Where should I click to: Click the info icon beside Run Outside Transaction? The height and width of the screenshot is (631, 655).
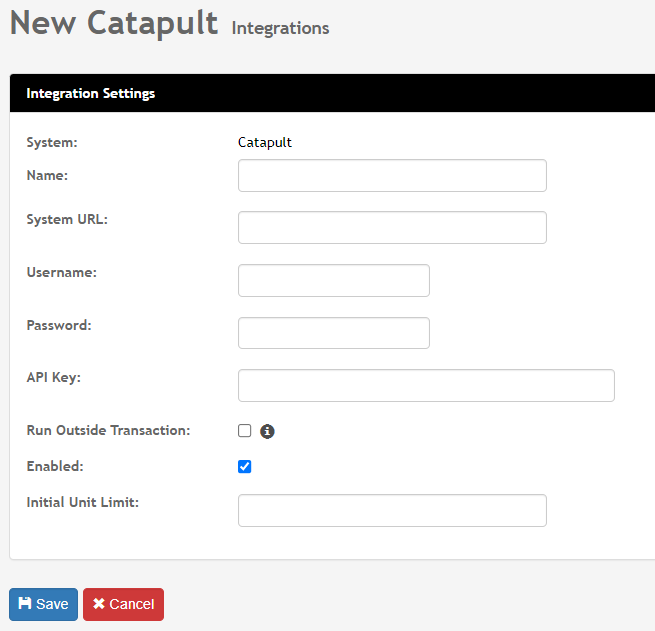click(x=267, y=431)
